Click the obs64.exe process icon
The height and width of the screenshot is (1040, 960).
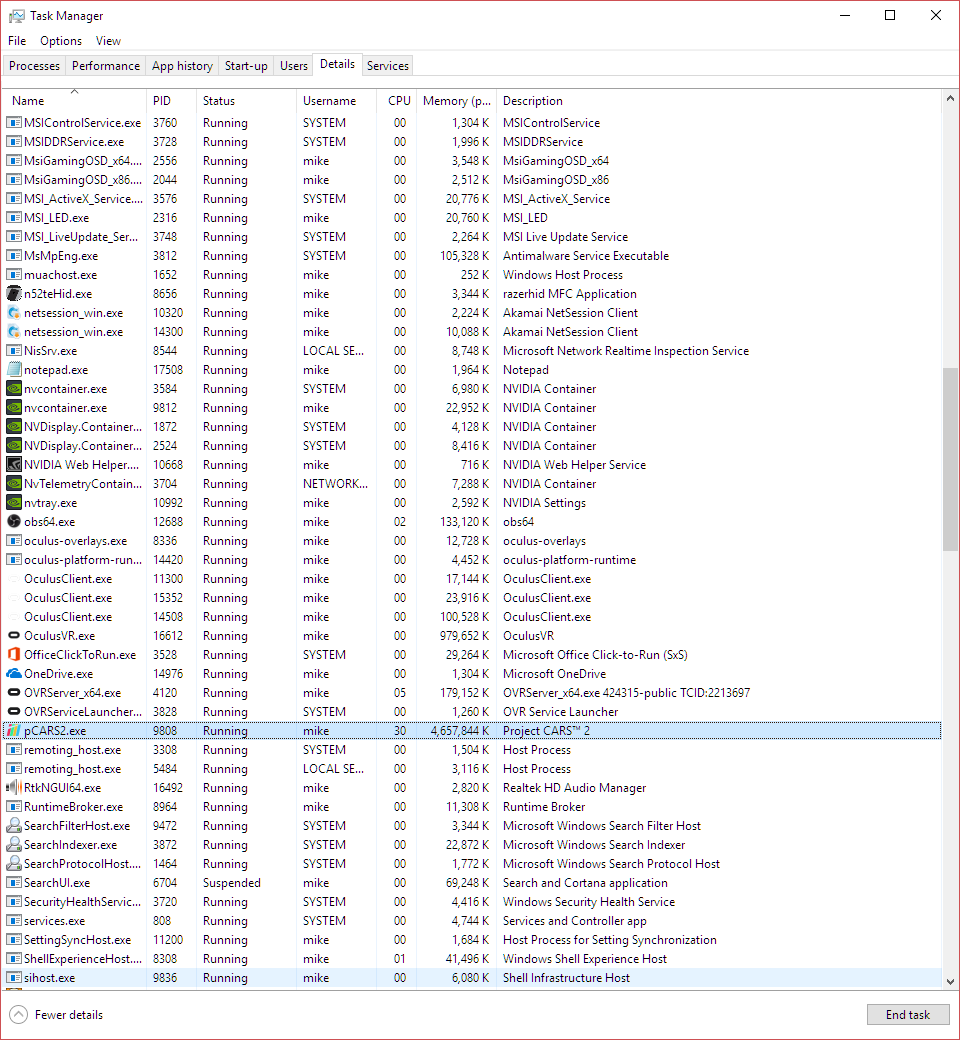pos(14,522)
